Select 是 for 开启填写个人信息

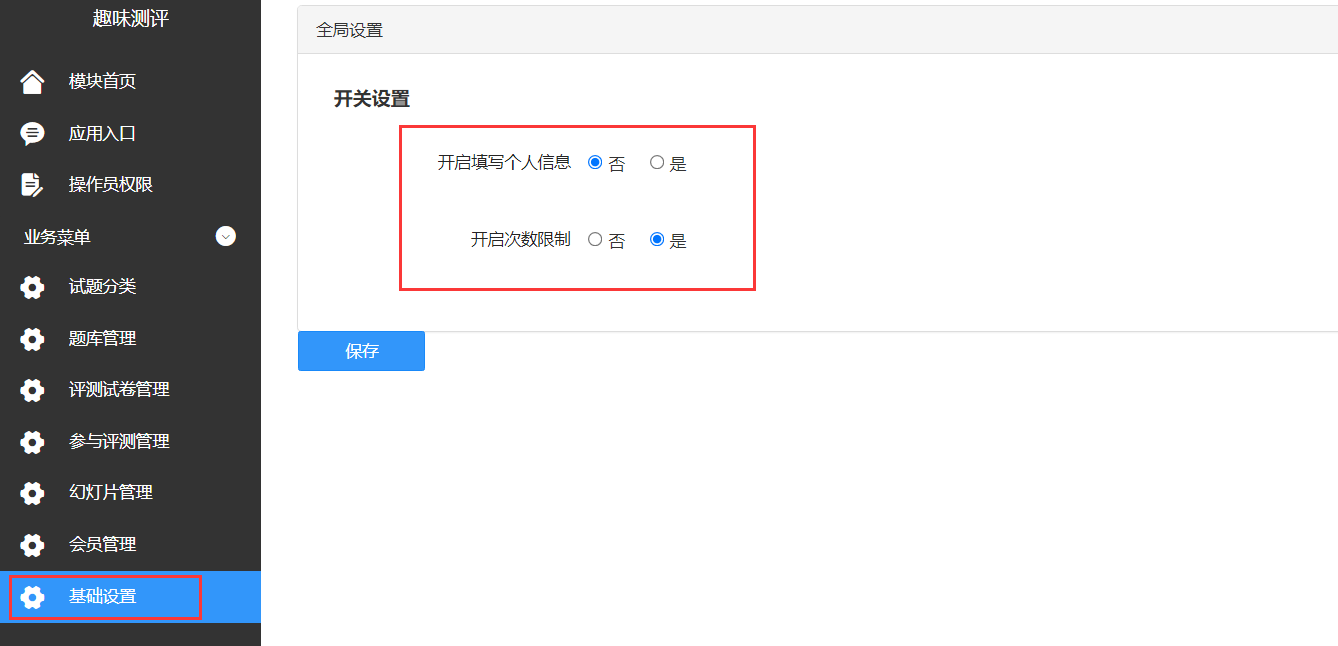(657, 162)
